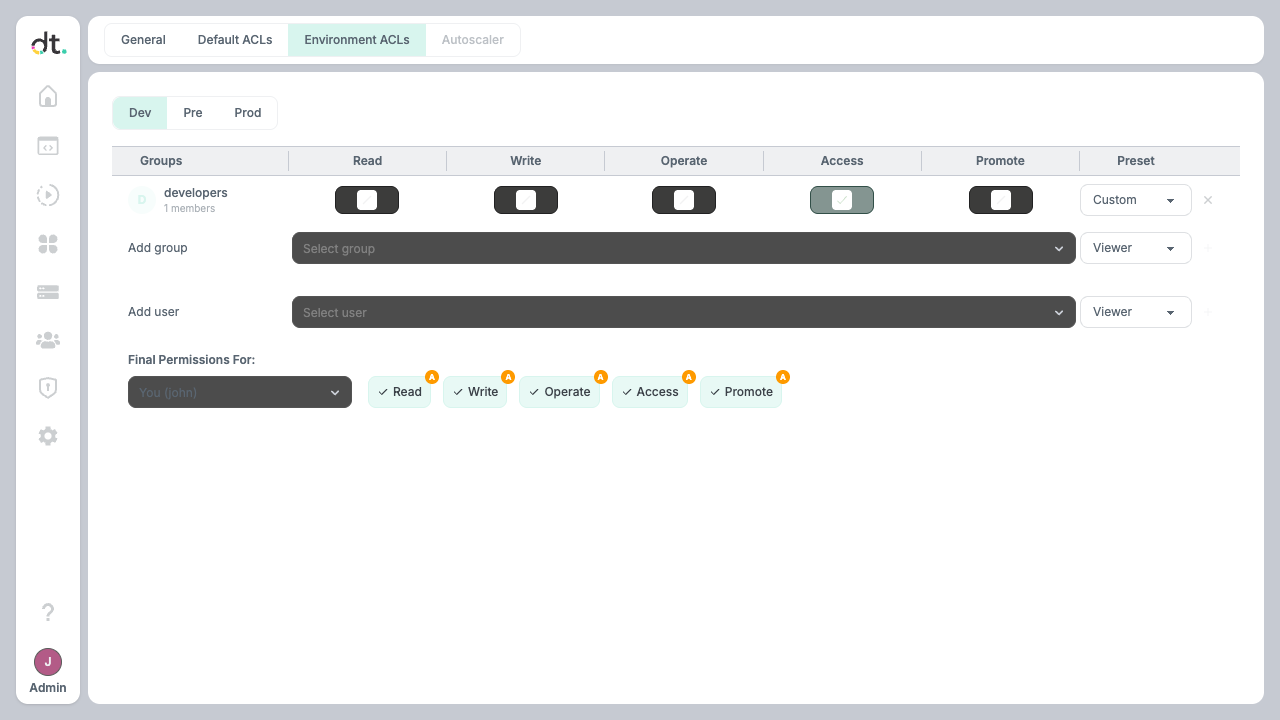Open the home icon in sidebar

48,97
